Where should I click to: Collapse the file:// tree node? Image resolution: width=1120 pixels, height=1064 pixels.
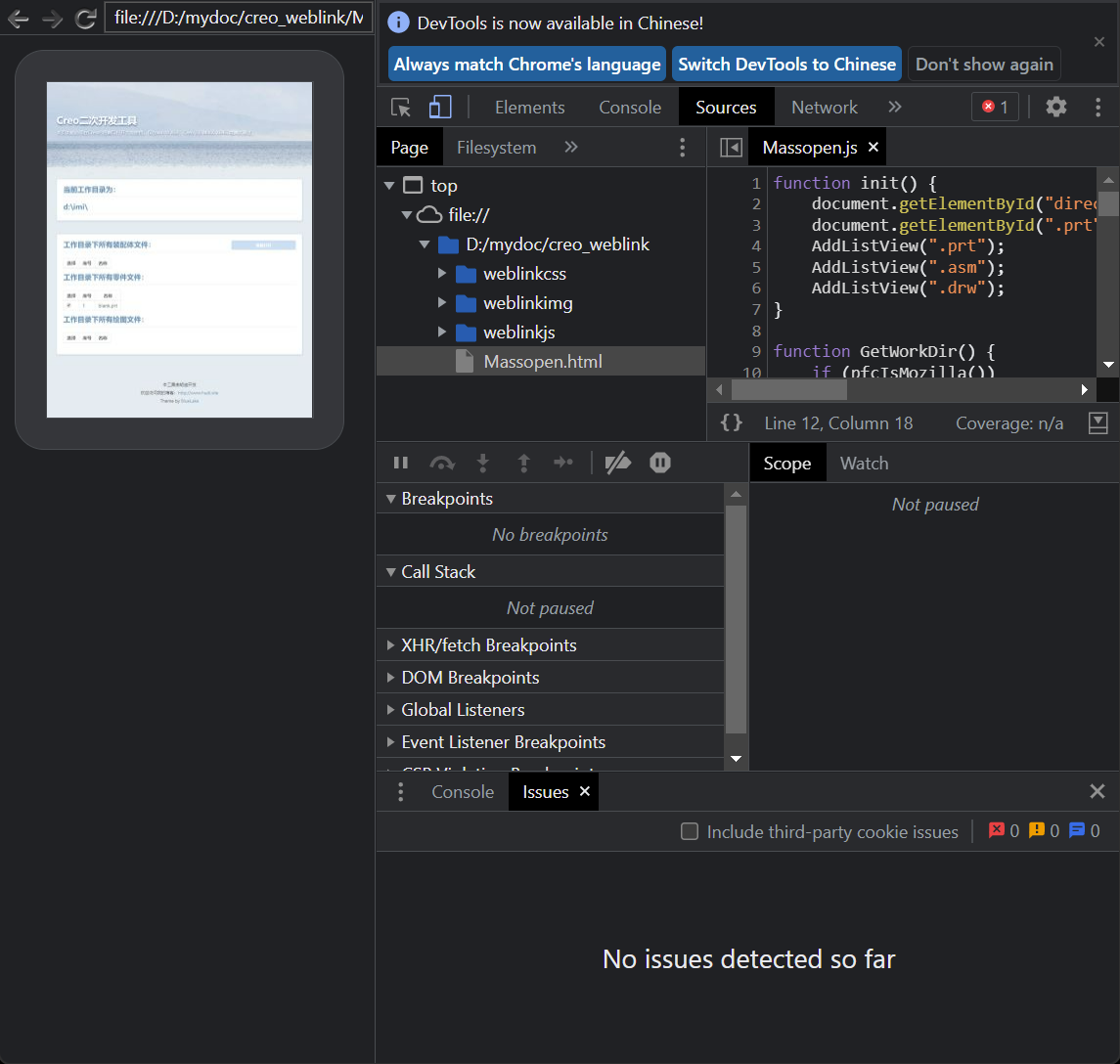(x=407, y=215)
